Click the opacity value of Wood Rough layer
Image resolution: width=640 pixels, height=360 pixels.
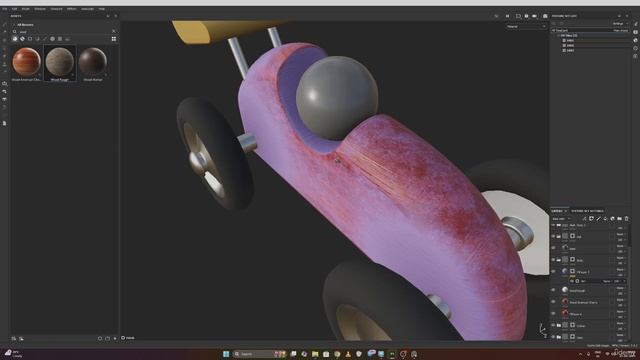point(620,293)
